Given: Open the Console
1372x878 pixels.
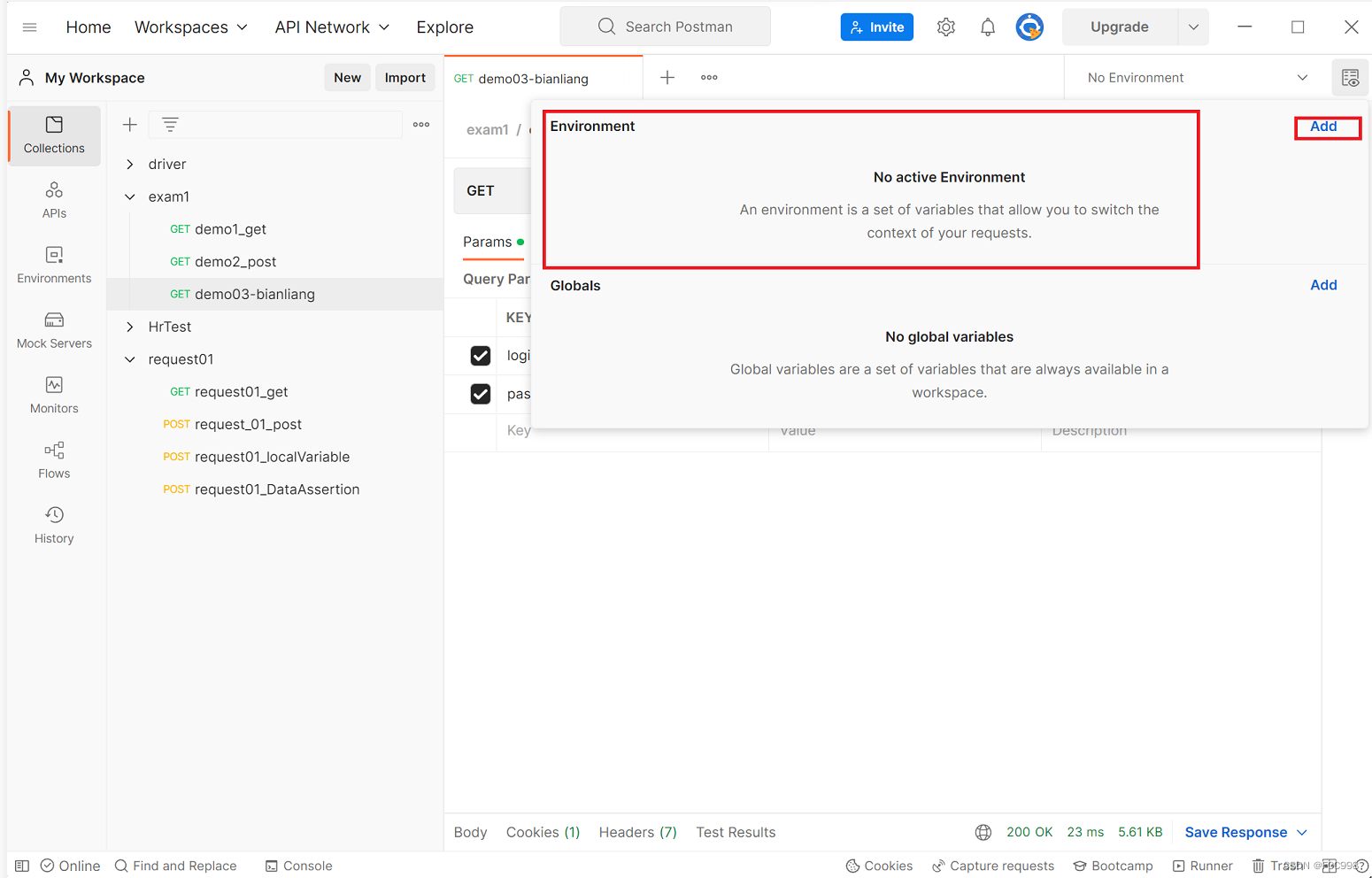Looking at the screenshot, I should (x=299, y=866).
